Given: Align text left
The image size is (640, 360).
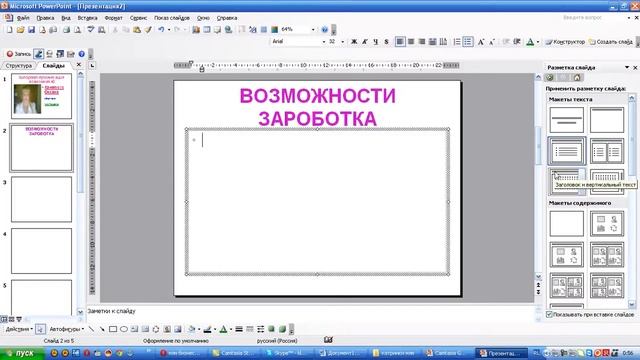Looking at the screenshot, I should pyautogui.click(x=400, y=42).
